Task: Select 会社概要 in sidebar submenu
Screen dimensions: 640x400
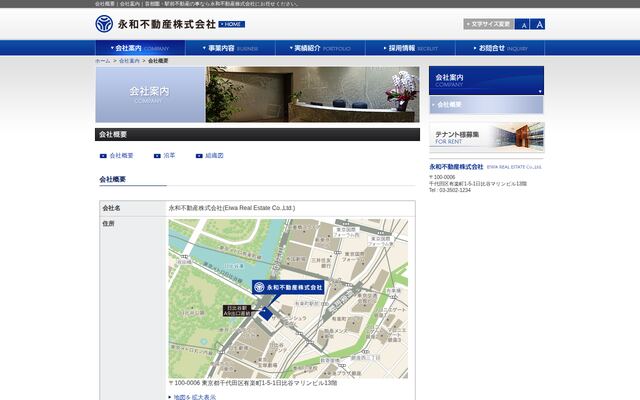Action: [x=487, y=105]
